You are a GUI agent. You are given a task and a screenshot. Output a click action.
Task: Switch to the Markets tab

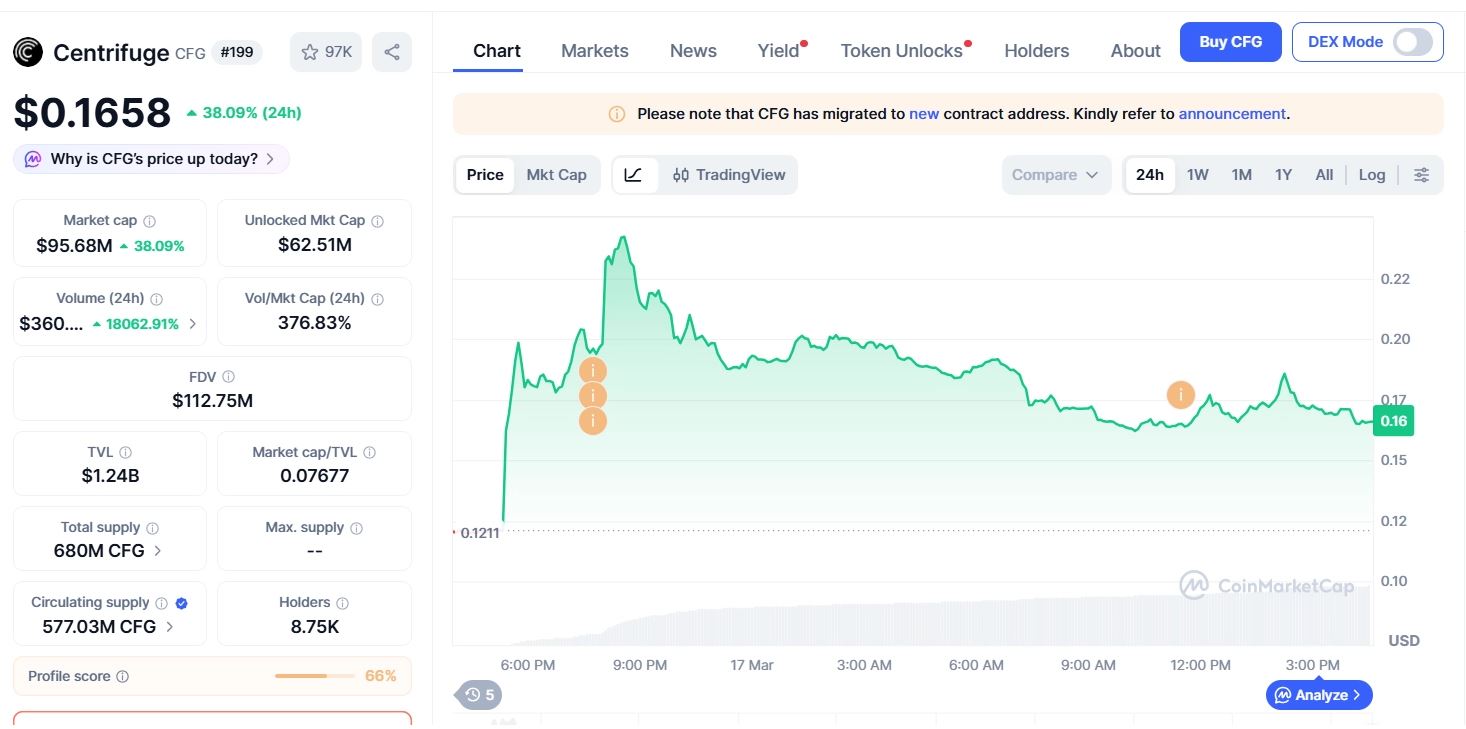(x=595, y=51)
